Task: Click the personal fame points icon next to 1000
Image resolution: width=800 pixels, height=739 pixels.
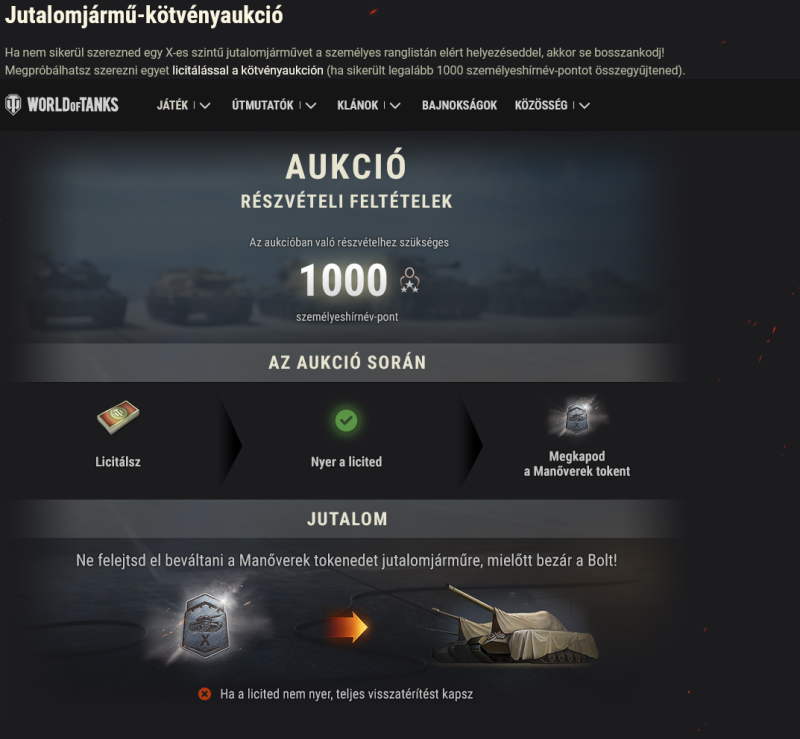Action: pyautogui.click(x=409, y=280)
